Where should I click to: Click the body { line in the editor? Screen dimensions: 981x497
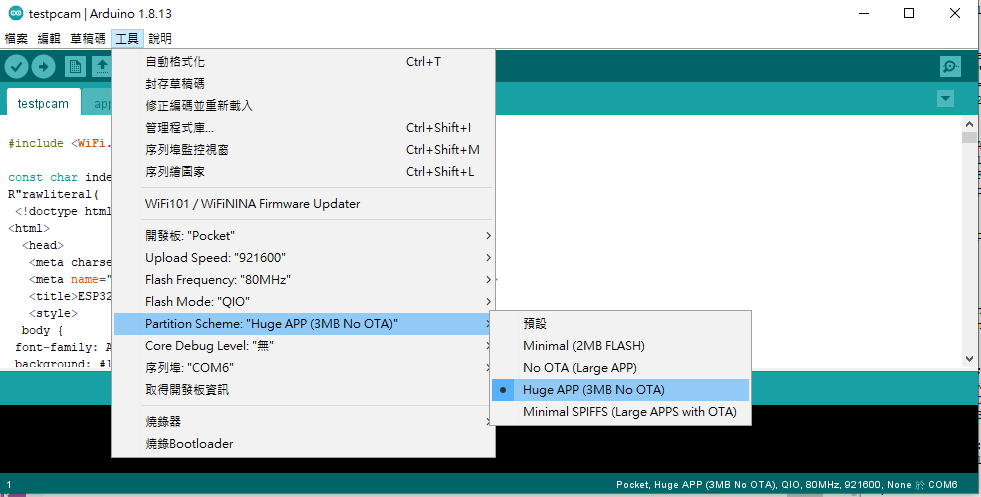(43, 330)
